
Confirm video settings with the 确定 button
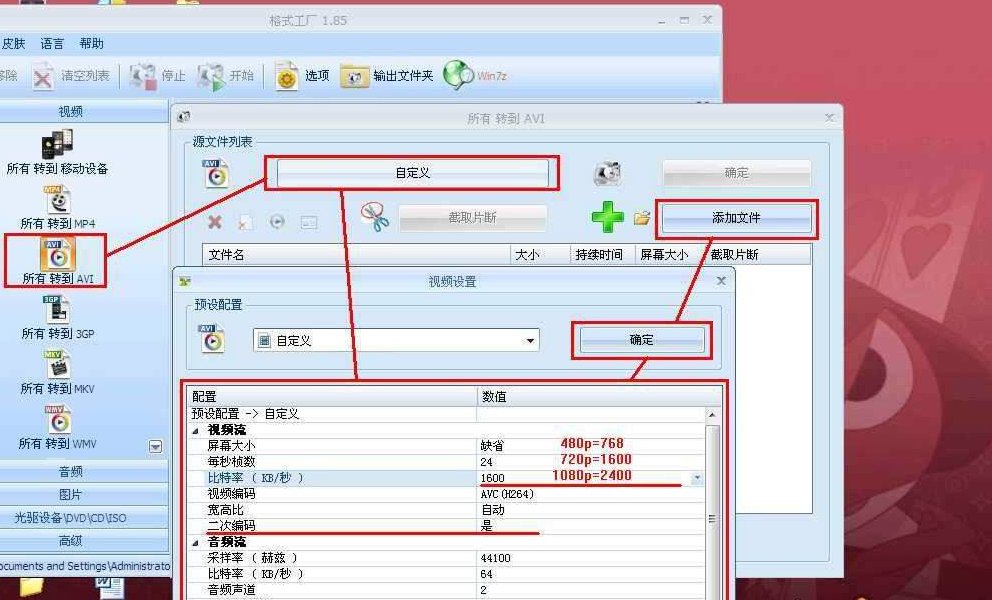tap(641, 340)
